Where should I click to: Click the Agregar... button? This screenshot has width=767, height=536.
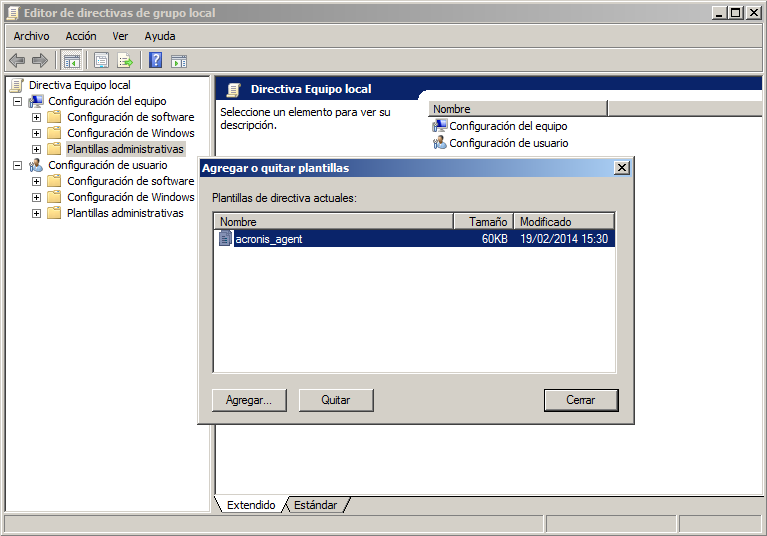coord(249,400)
